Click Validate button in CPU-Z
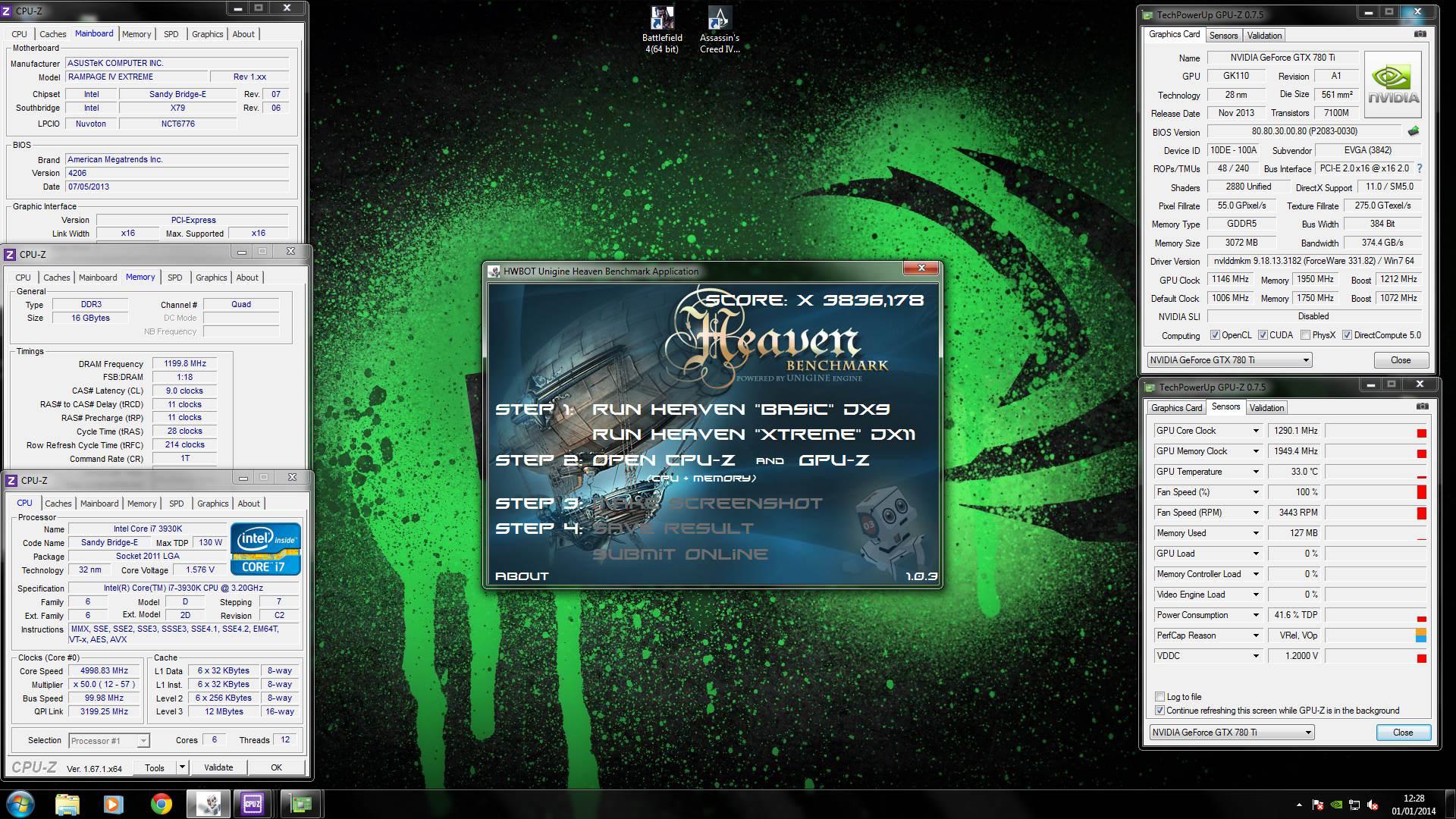This screenshot has width=1456, height=819. click(218, 767)
